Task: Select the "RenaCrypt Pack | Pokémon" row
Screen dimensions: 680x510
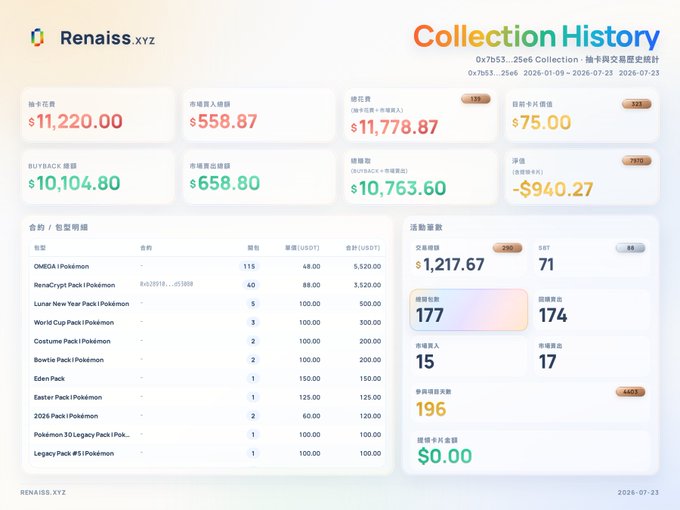Action: click(x=207, y=285)
